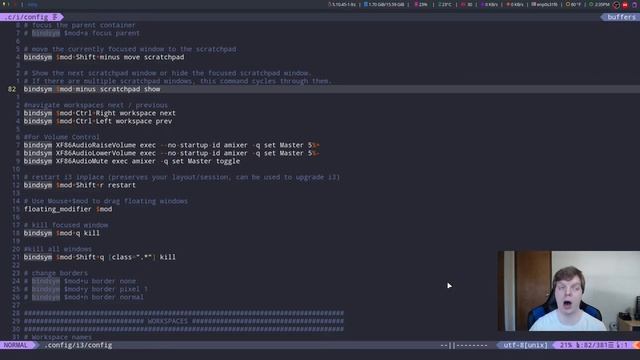Click the '$mod+Shift+r restart' line

pyautogui.click(x=80, y=185)
